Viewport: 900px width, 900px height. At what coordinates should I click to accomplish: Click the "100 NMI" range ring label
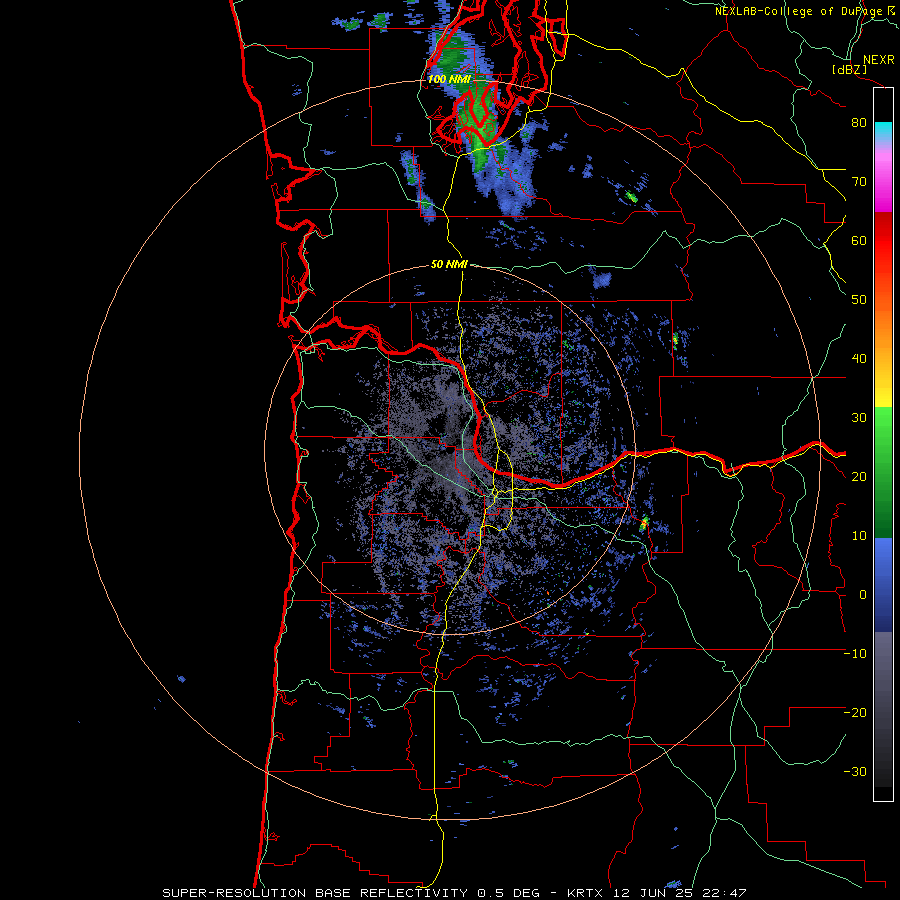coord(449,79)
